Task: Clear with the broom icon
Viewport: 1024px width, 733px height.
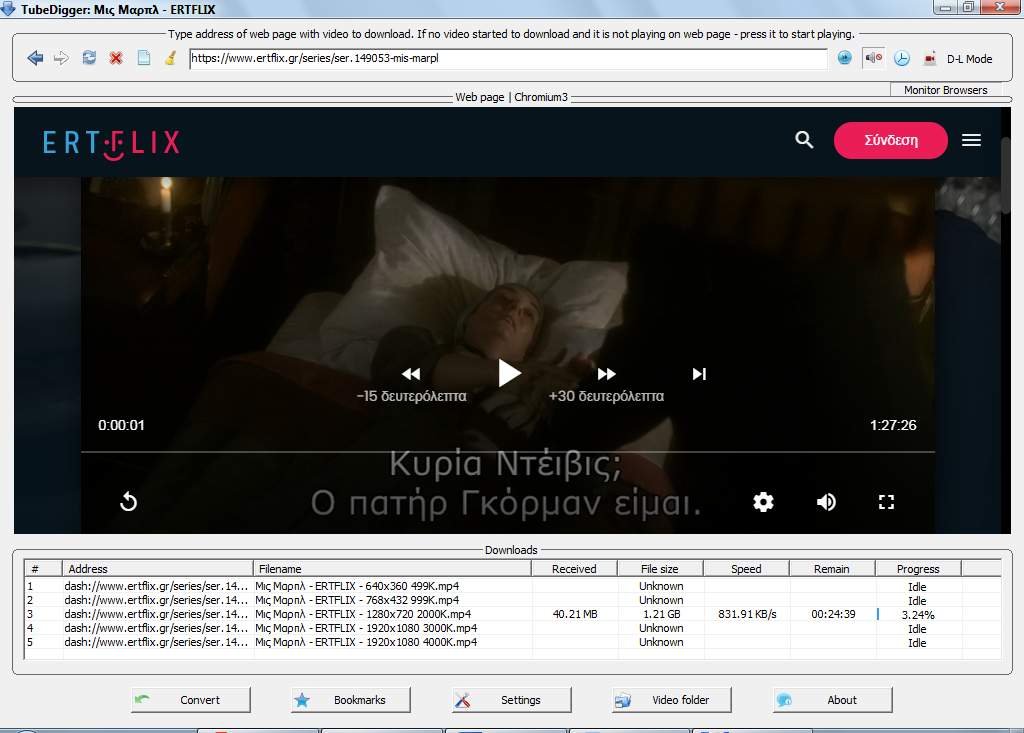Action: pyautogui.click(x=170, y=58)
